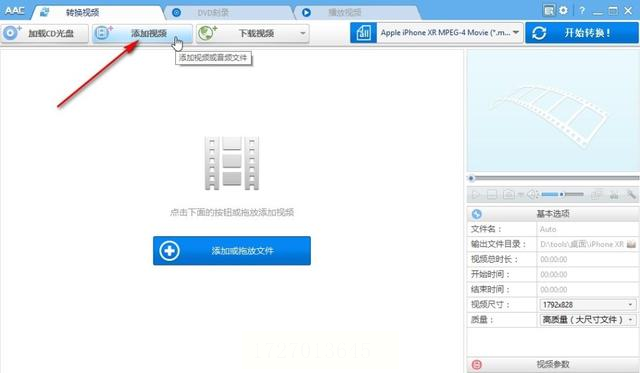
Task: Click the 开始转换 button
Action: point(582,33)
